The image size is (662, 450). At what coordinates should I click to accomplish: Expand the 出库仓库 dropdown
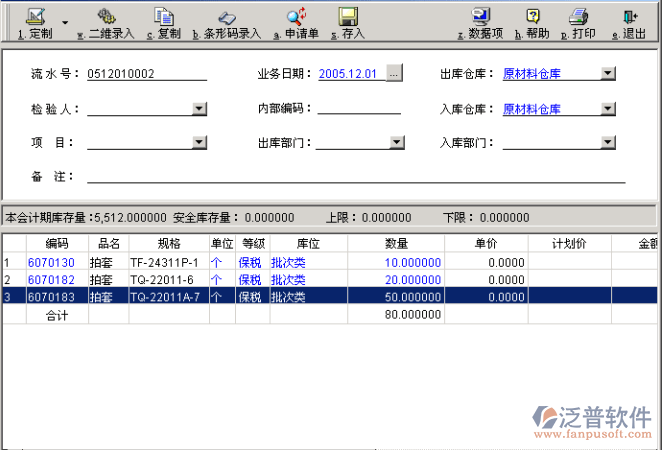(x=607, y=74)
